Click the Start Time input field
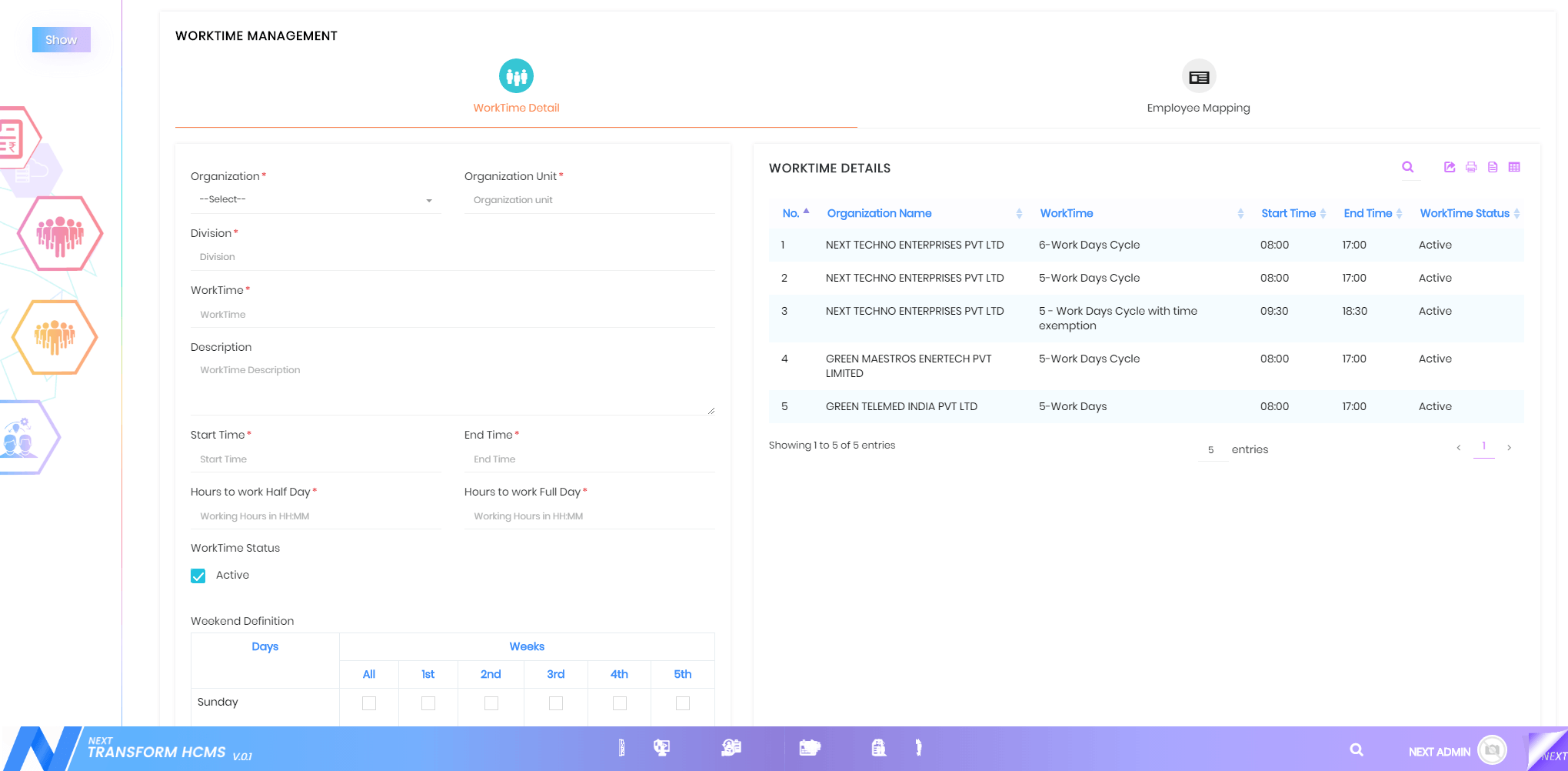This screenshot has width=1568, height=771. coord(315,459)
